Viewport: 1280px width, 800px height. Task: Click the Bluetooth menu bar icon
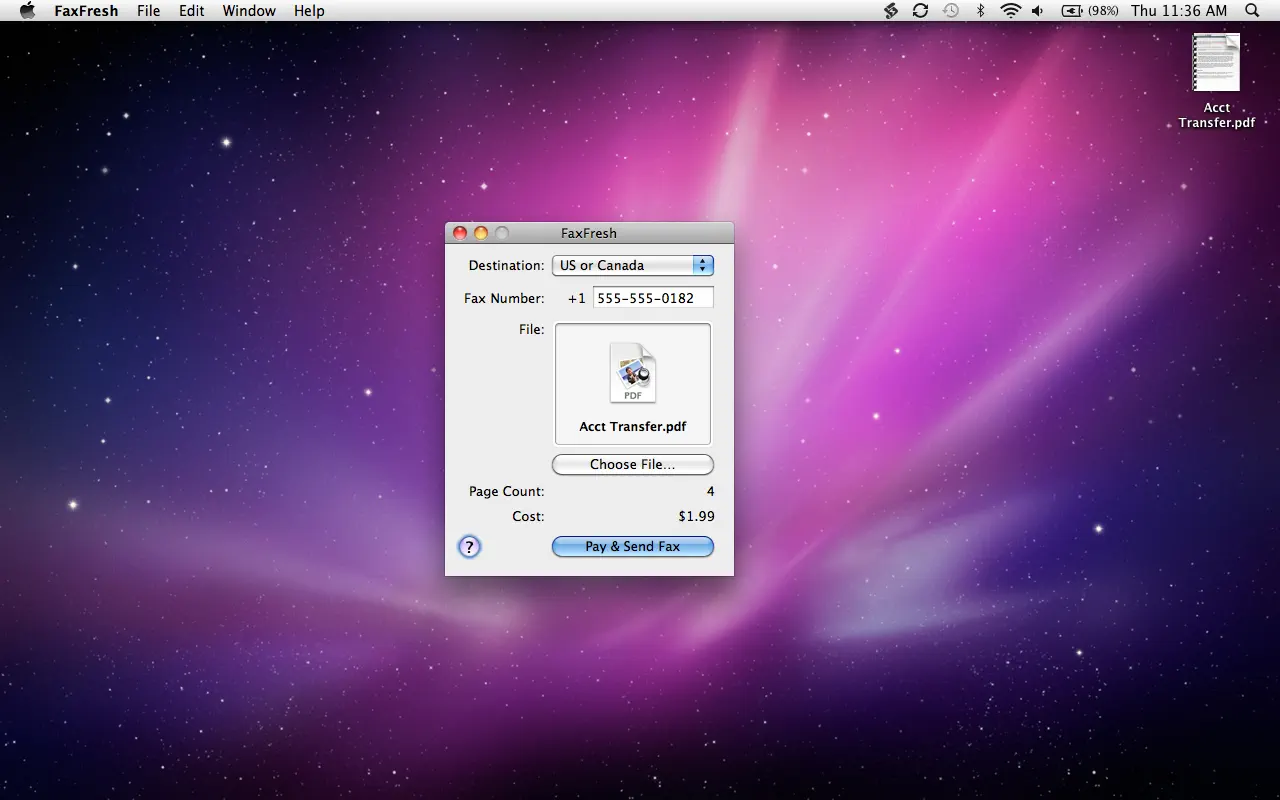coord(980,10)
